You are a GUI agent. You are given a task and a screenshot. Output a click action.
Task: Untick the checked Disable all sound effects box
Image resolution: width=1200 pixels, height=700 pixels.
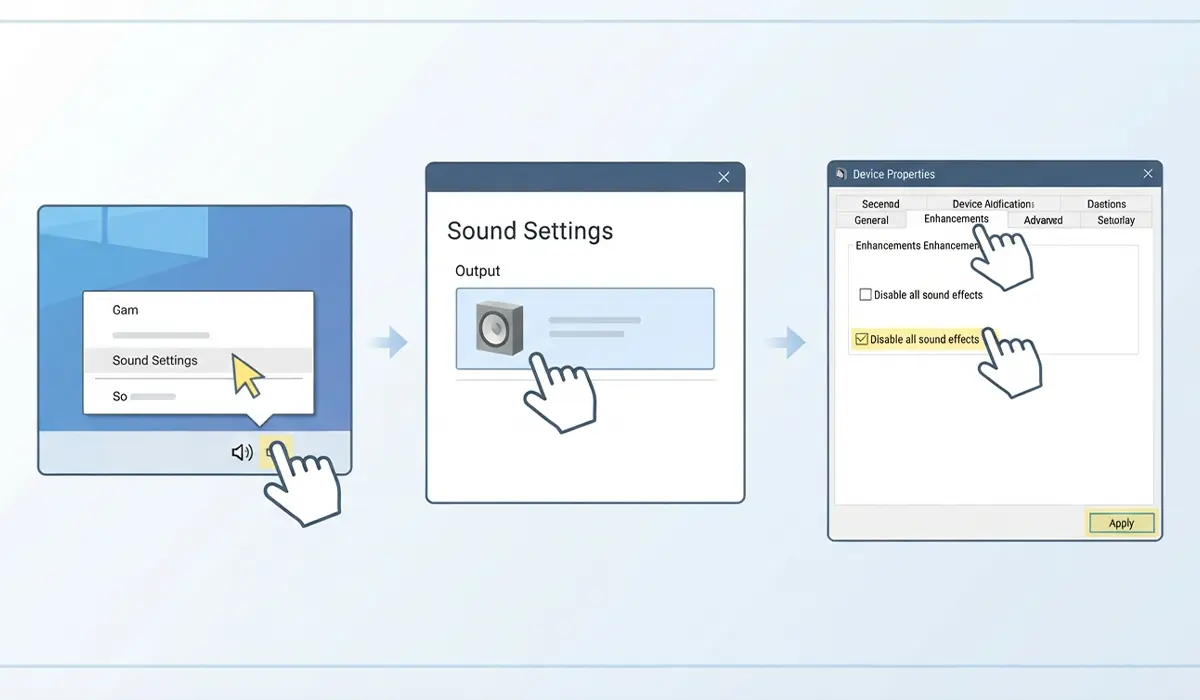point(861,339)
